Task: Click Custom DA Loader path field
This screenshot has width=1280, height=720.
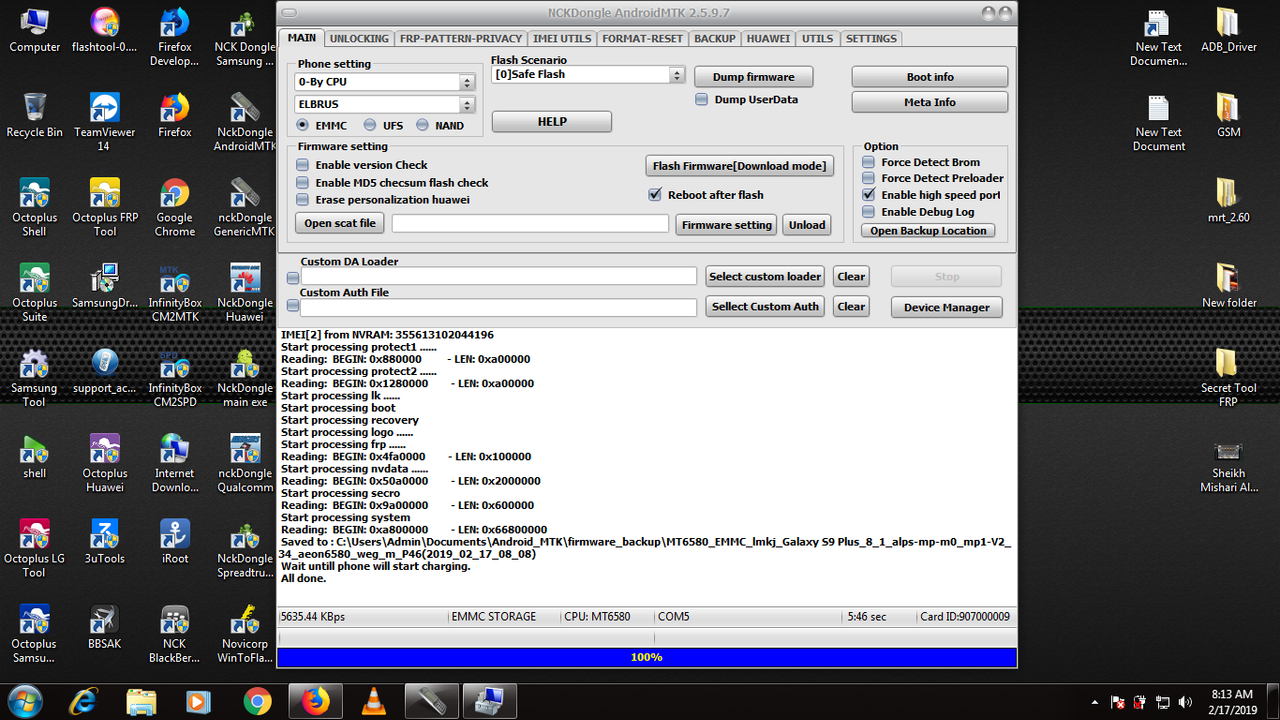Action: coord(499,276)
